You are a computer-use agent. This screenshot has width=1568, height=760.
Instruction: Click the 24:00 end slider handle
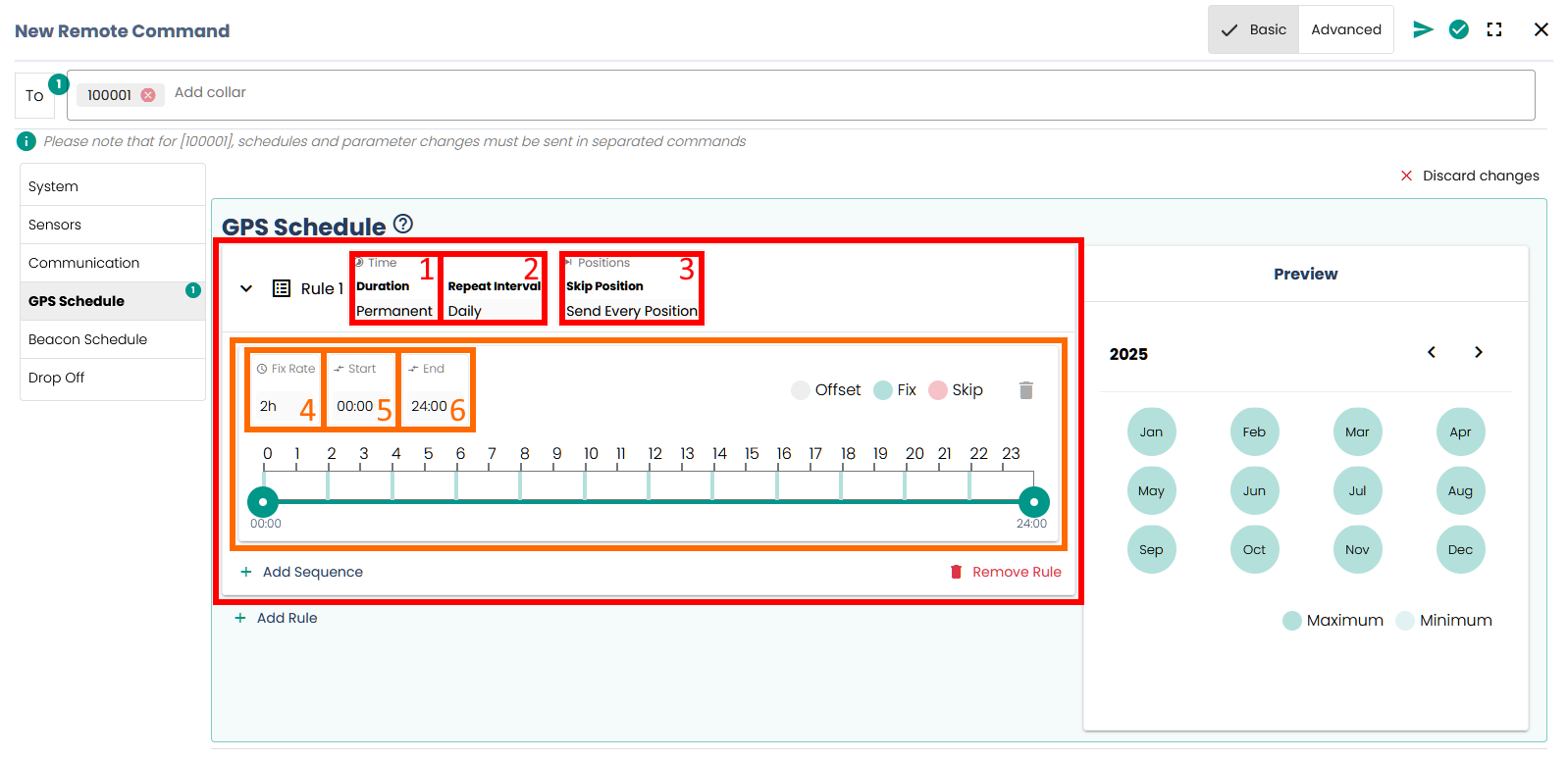[1033, 502]
